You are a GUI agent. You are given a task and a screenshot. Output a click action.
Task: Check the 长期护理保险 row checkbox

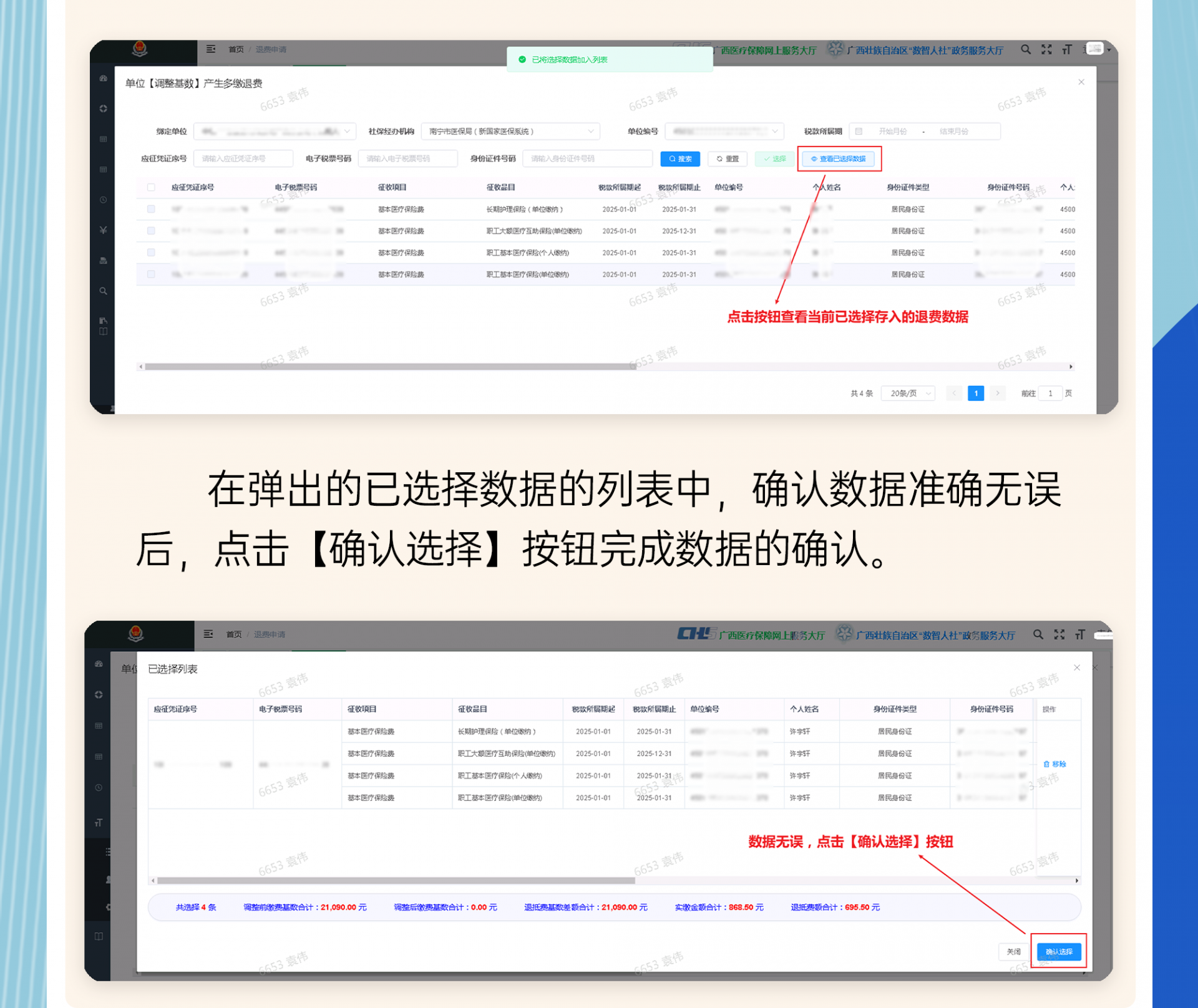151,209
